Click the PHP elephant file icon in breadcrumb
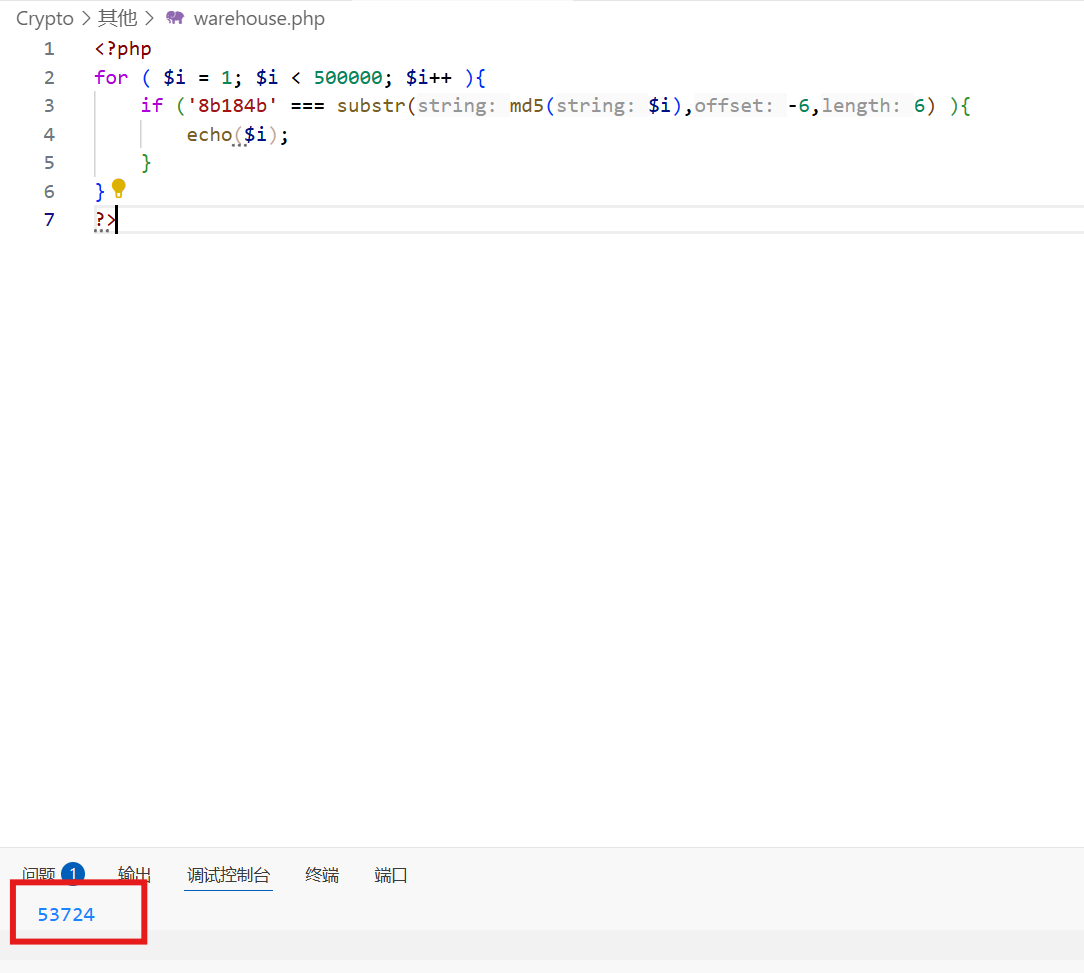The image size is (1084, 973). coord(175,18)
